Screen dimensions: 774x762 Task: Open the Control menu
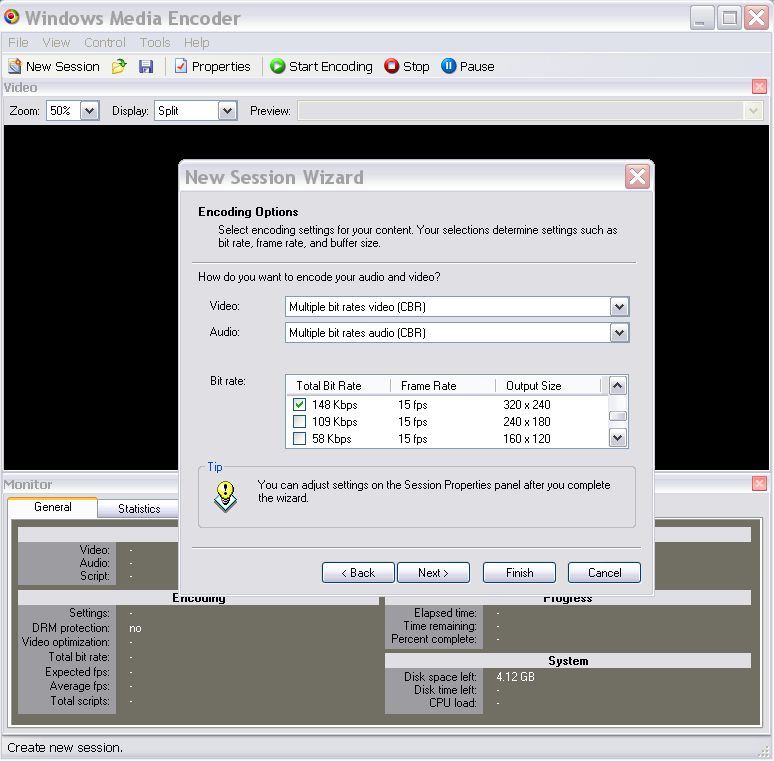[x=105, y=43]
